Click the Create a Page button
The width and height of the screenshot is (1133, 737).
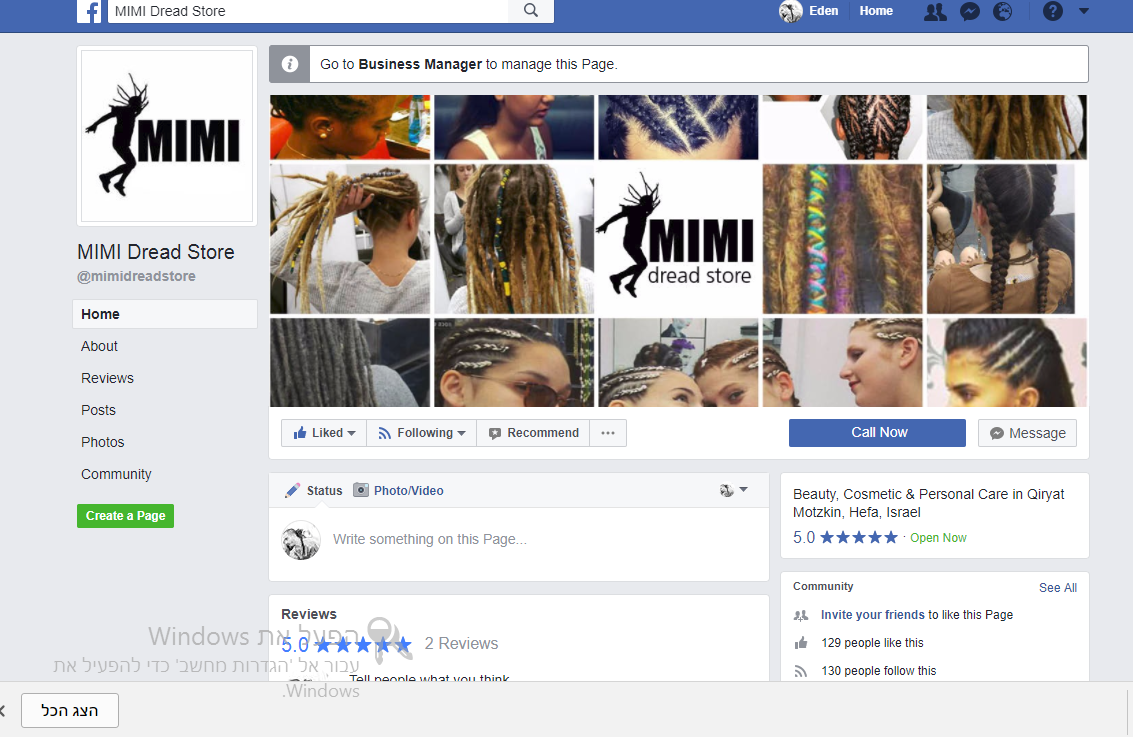pyautogui.click(x=126, y=516)
